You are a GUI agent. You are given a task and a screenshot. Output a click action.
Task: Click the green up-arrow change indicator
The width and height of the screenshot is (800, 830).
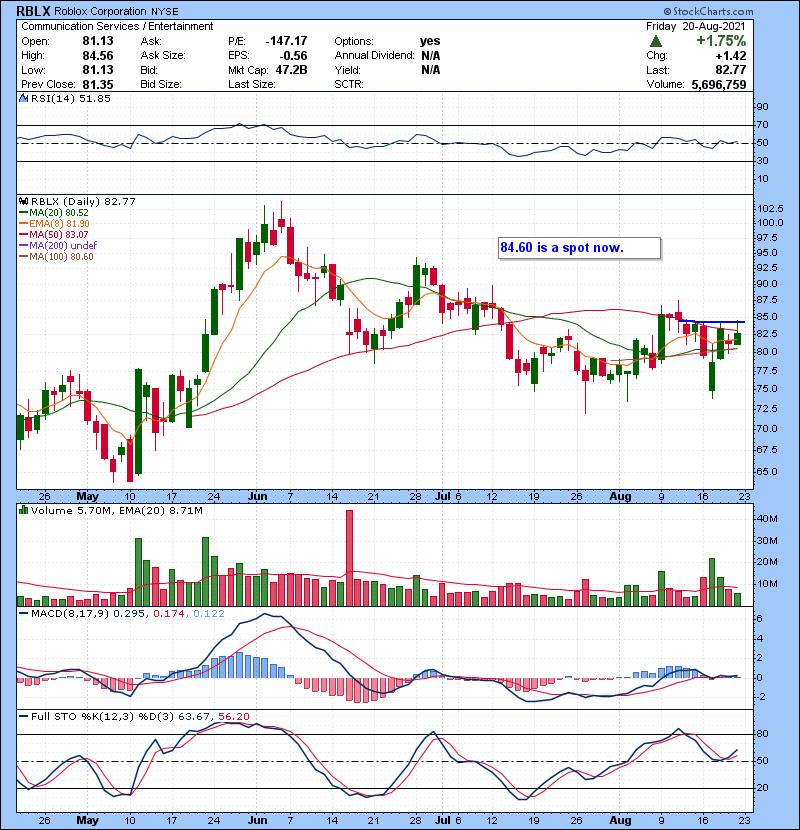click(655, 41)
